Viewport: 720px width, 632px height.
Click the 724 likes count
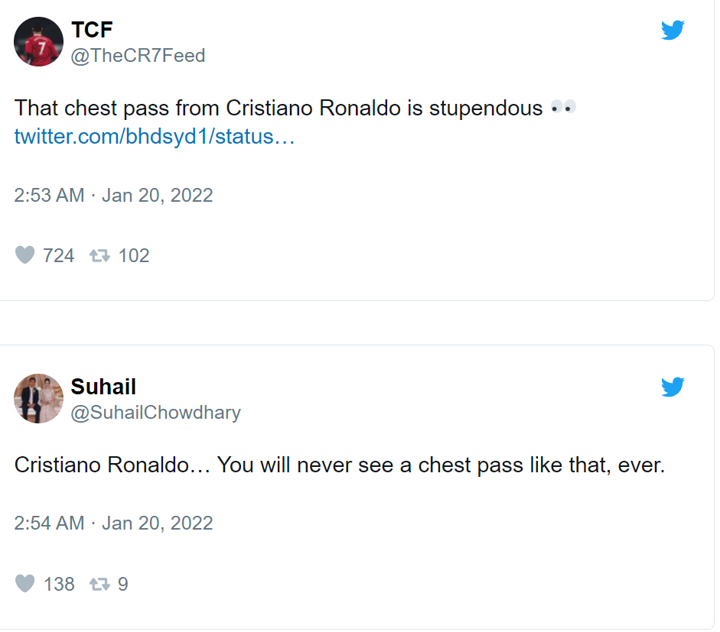click(58, 255)
